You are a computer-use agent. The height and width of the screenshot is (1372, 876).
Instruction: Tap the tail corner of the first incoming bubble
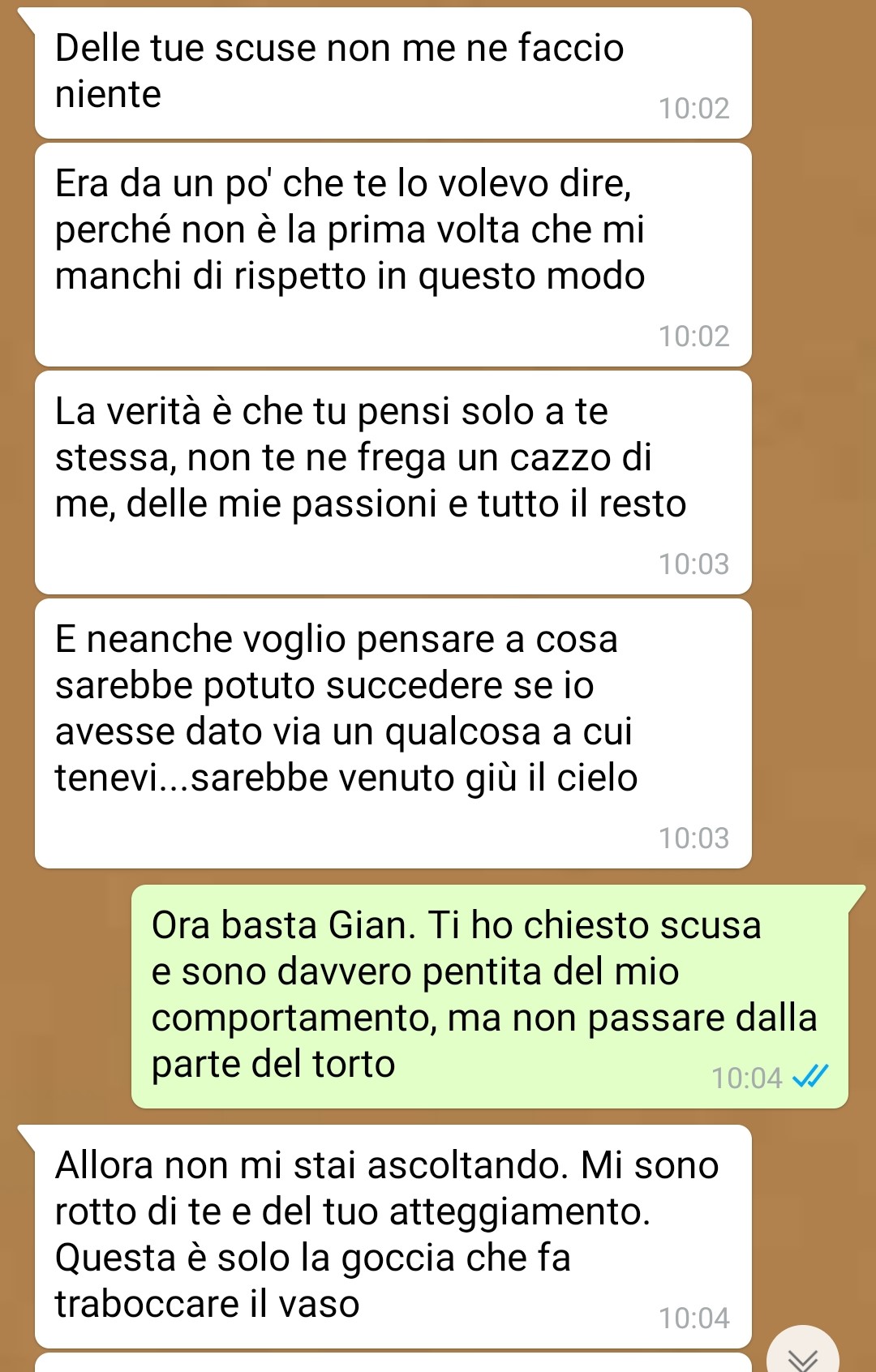[x=27, y=20]
